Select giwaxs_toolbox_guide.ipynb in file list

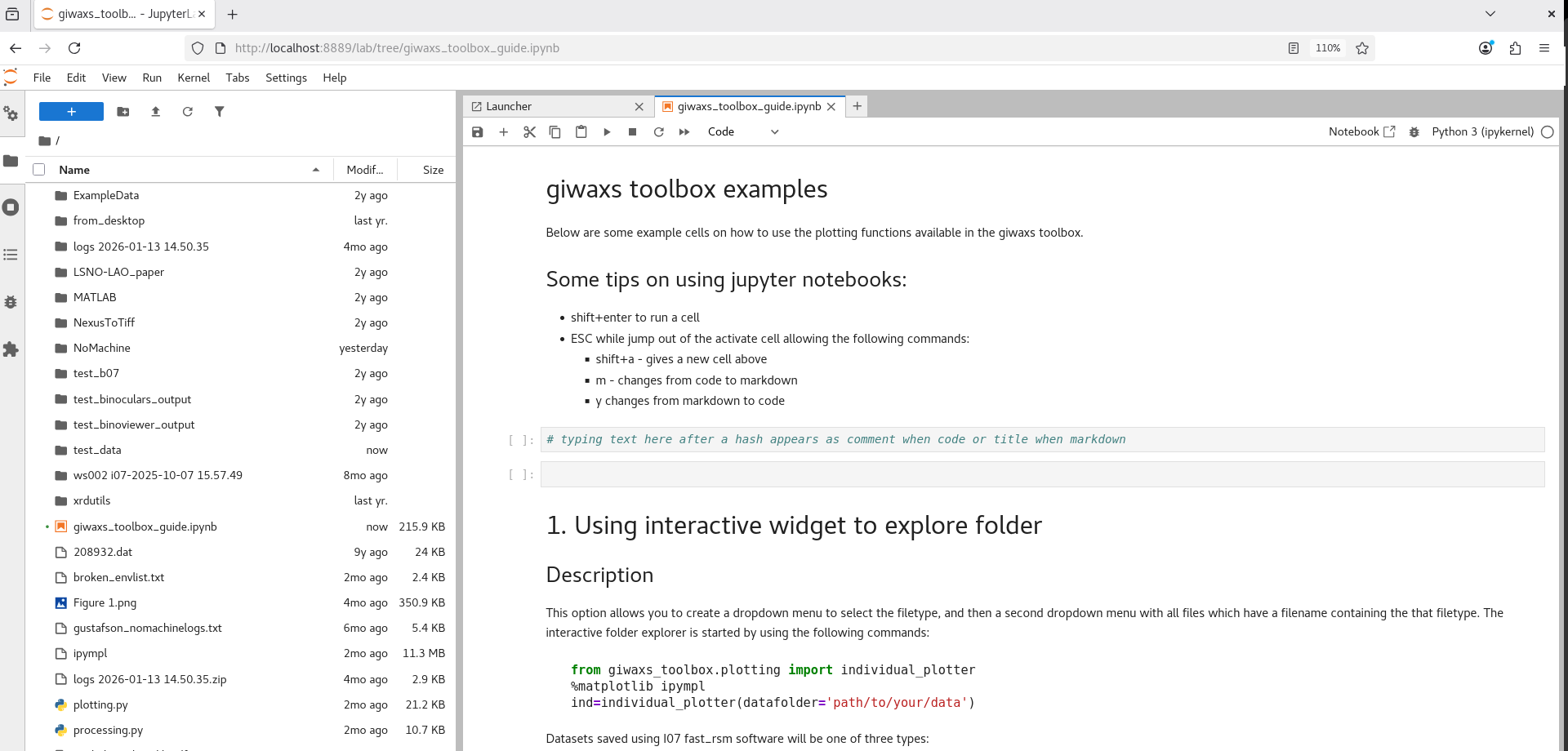point(240,527)
